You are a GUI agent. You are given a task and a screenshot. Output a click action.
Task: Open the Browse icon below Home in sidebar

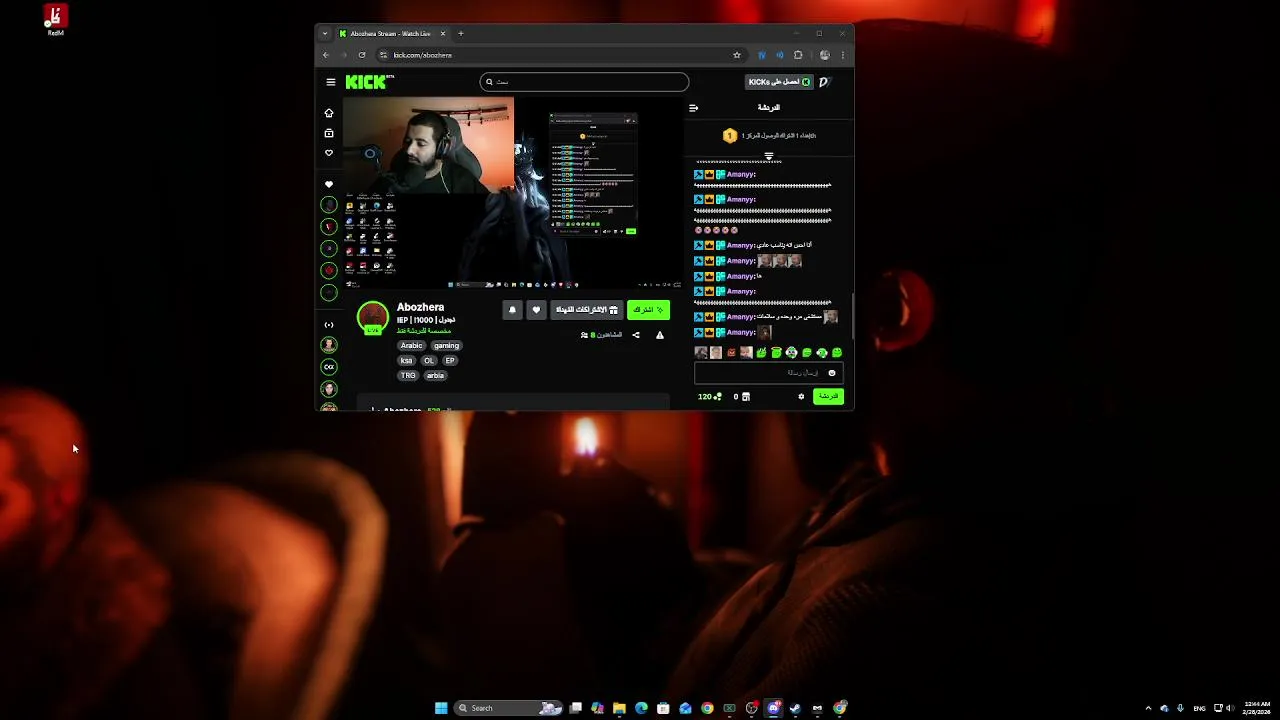coord(329,133)
